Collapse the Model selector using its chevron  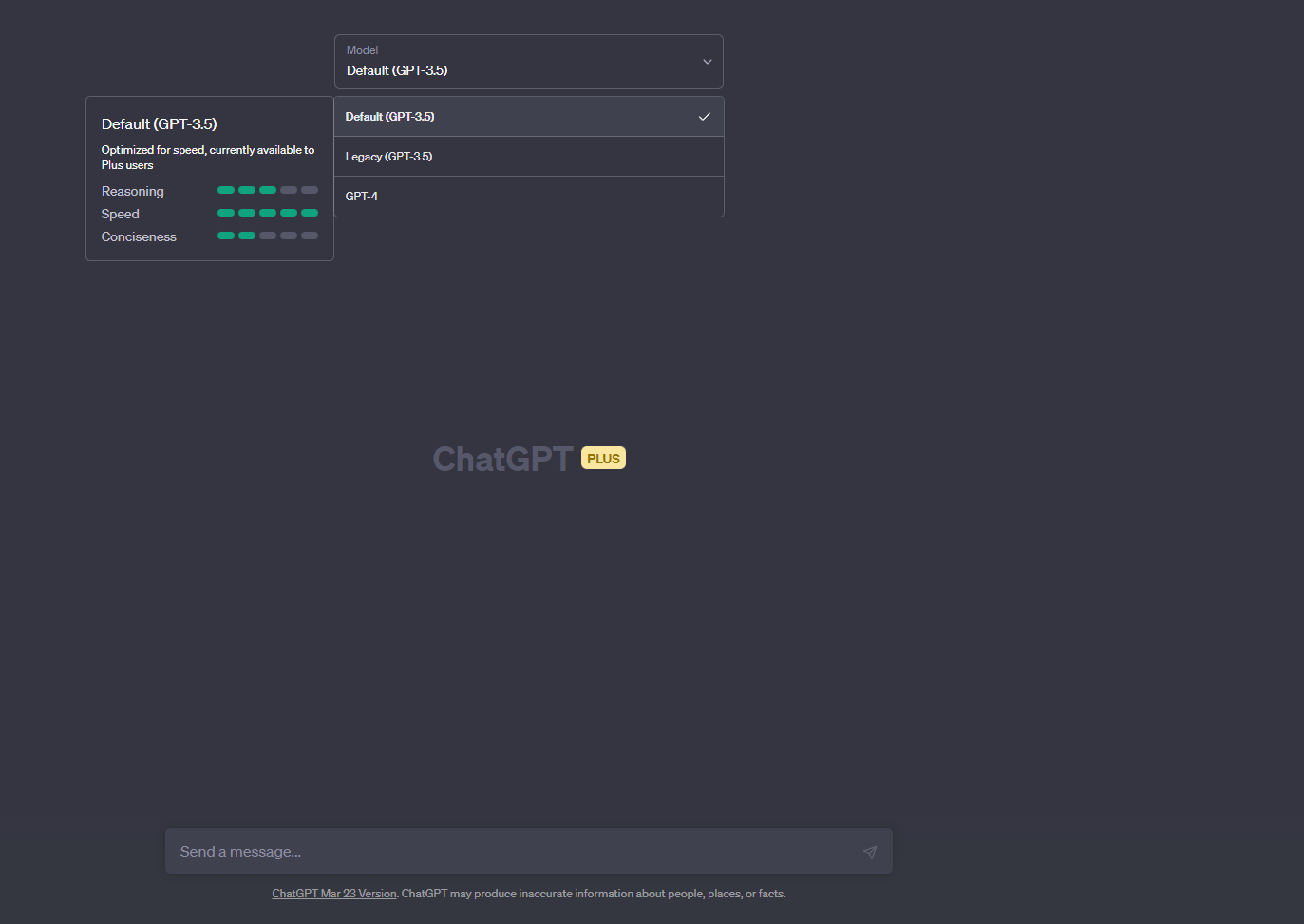(707, 62)
